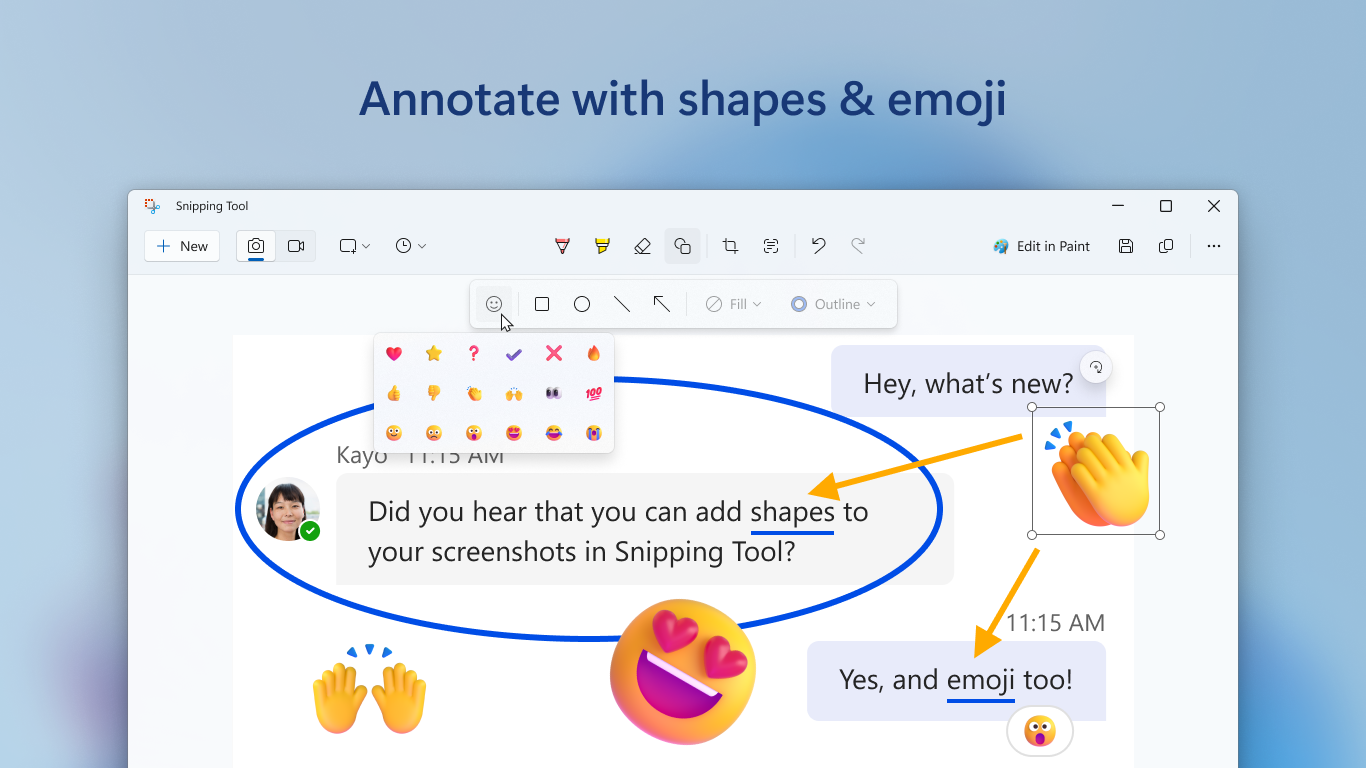Viewport: 1366px width, 768px height.
Task: Select the yellow highlighter tool
Action: tap(602, 245)
